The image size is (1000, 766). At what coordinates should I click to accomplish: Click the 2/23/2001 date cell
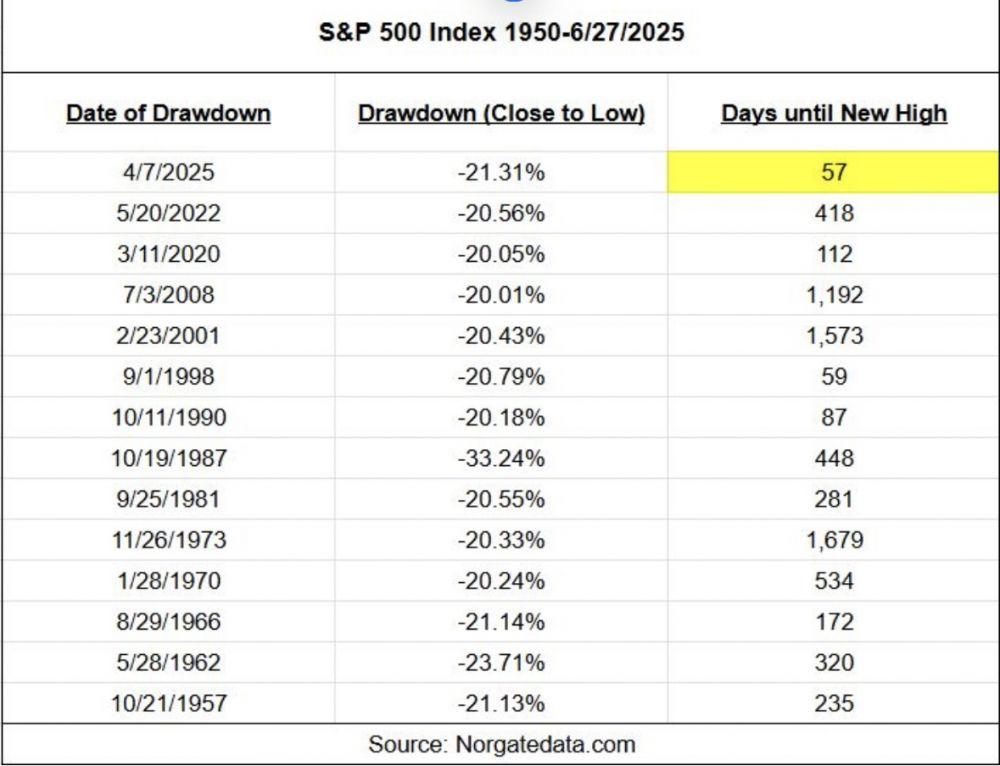[168, 336]
